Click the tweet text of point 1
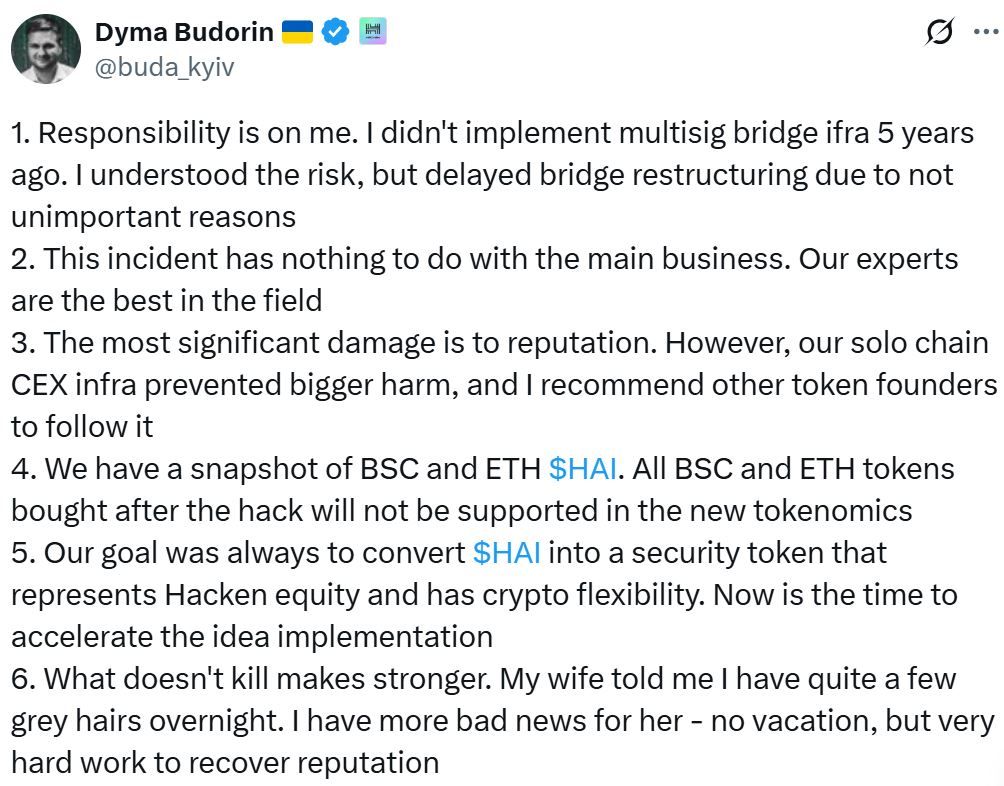The image size is (1004, 786). pyautogui.click(x=400, y=131)
